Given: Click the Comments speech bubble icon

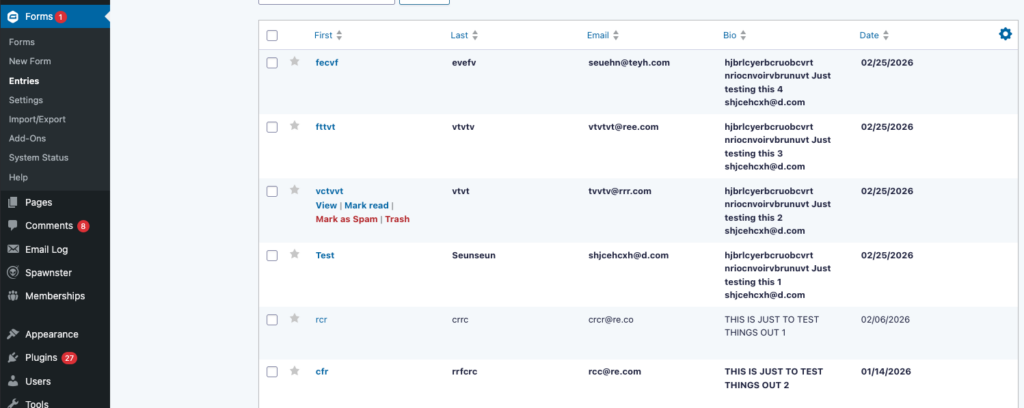Looking at the screenshot, I should (13, 226).
